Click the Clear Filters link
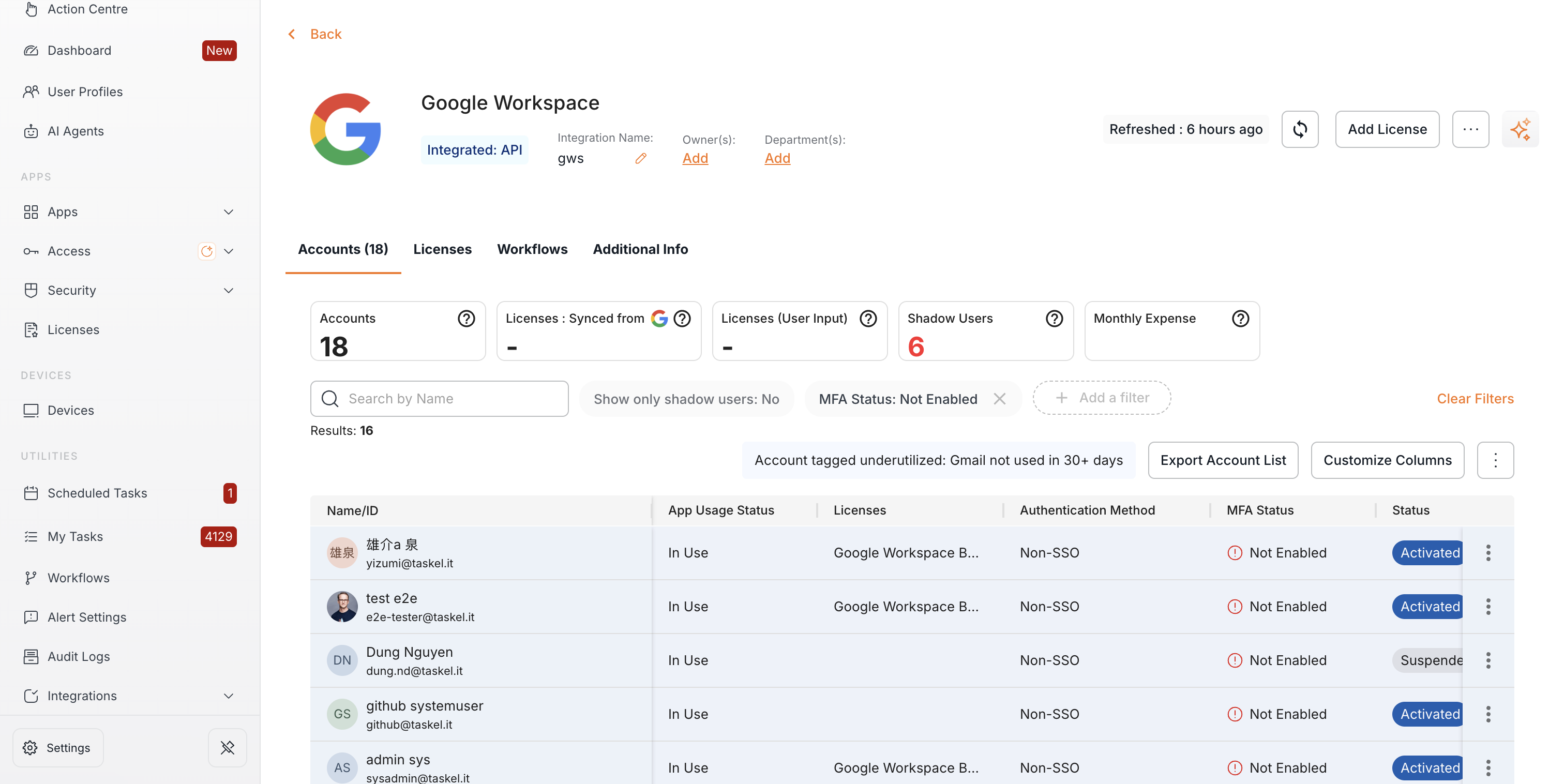Viewport: 1564px width, 784px height. click(x=1475, y=399)
